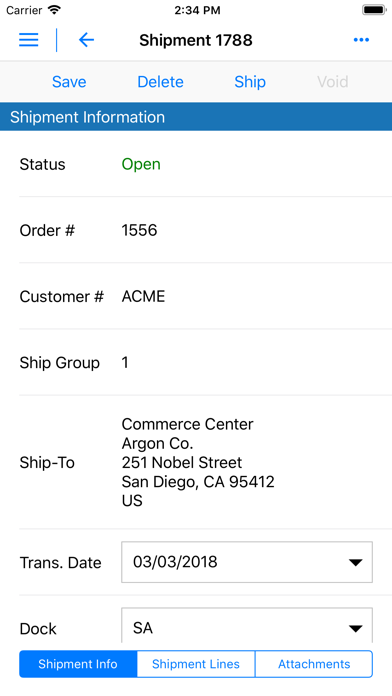
Task: Select the Shipment Info tab
Action: (78, 664)
